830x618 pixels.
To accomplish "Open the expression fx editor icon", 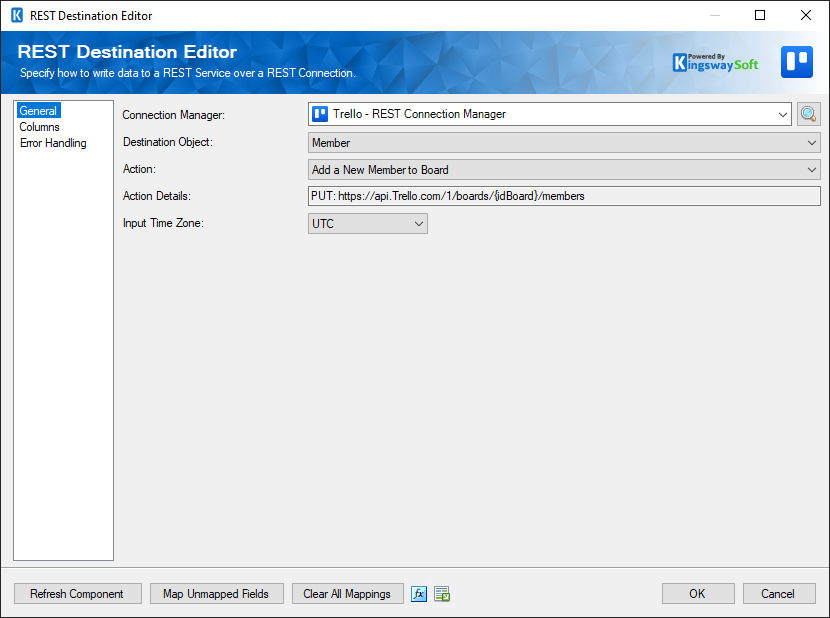I will click(x=419, y=594).
